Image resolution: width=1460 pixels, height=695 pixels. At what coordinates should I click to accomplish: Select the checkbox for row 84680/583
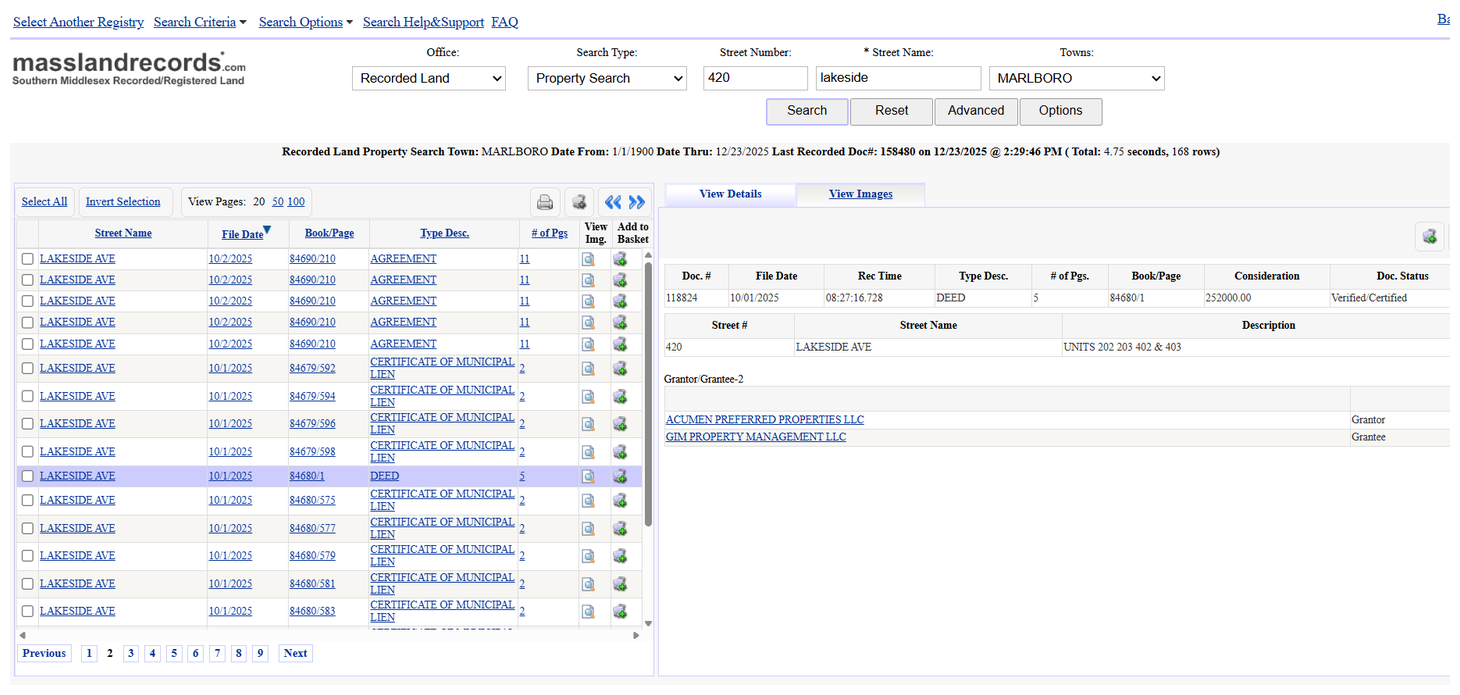pyautogui.click(x=28, y=611)
